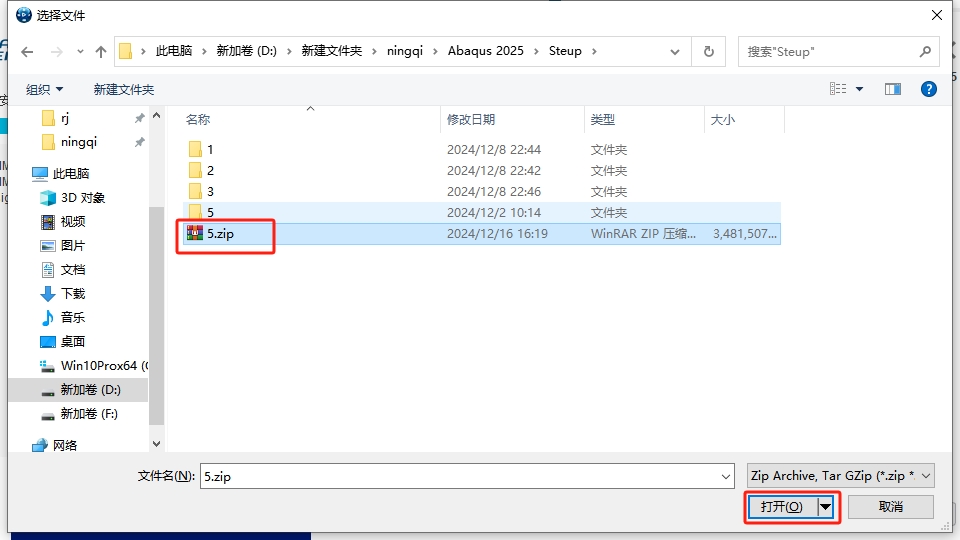Open folder 2 in the file list

(x=210, y=170)
